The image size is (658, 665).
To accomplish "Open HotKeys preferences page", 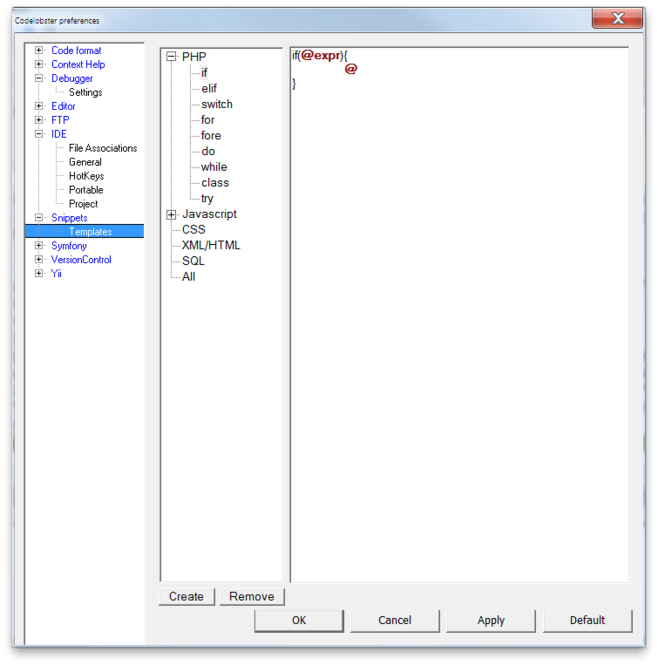I will tap(87, 176).
